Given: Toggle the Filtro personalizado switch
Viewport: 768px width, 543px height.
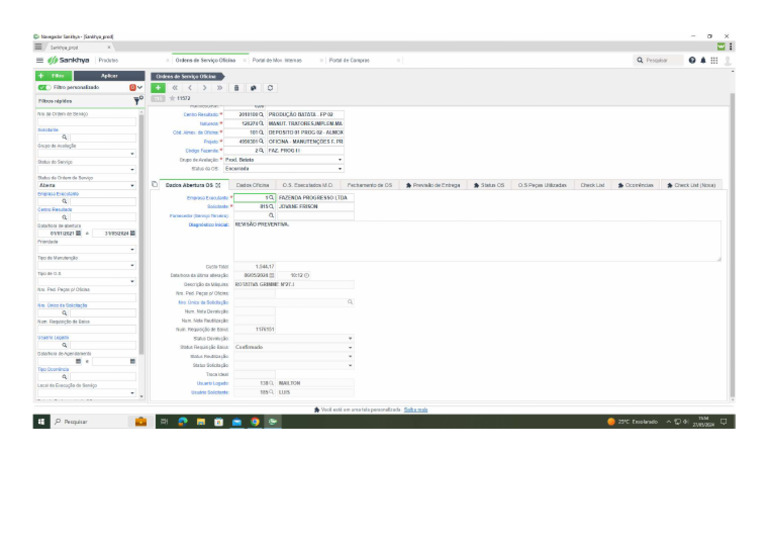Looking at the screenshot, I should pyautogui.click(x=45, y=87).
